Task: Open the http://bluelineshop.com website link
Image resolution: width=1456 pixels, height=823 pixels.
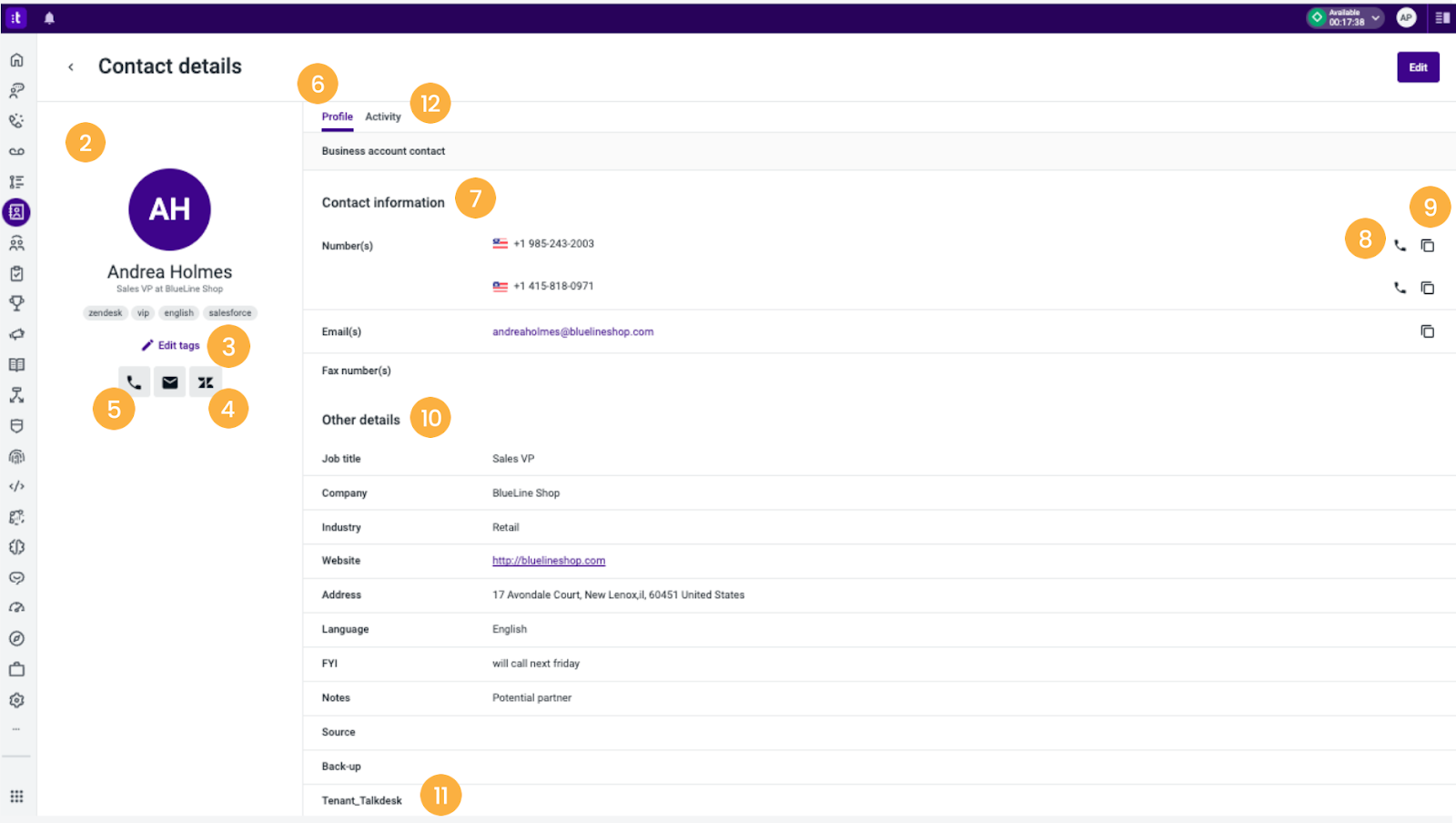Action: point(549,561)
